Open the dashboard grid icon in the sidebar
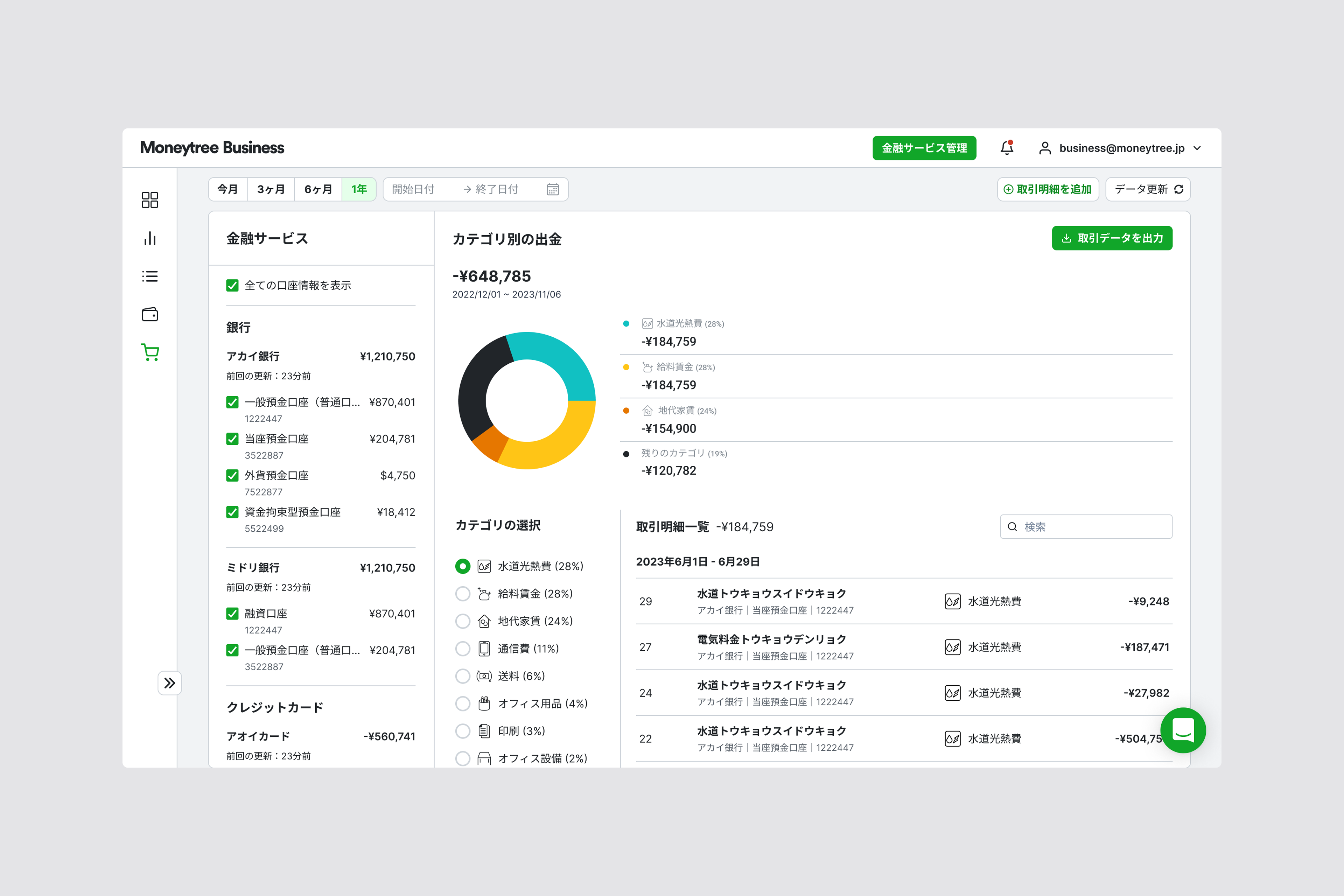 (149, 200)
